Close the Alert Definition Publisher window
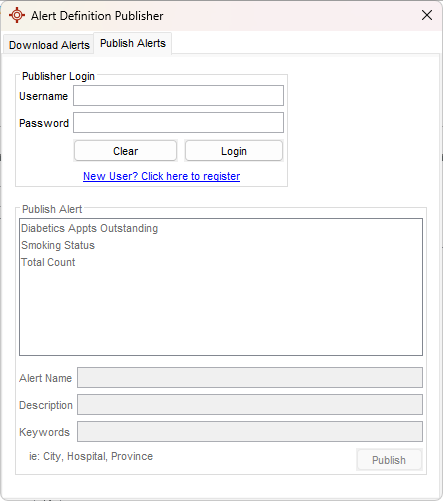 click(x=427, y=15)
